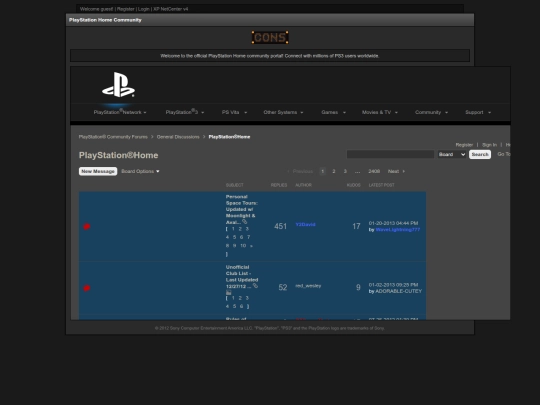Click the Sign In link
The image size is (540, 405).
point(489,145)
